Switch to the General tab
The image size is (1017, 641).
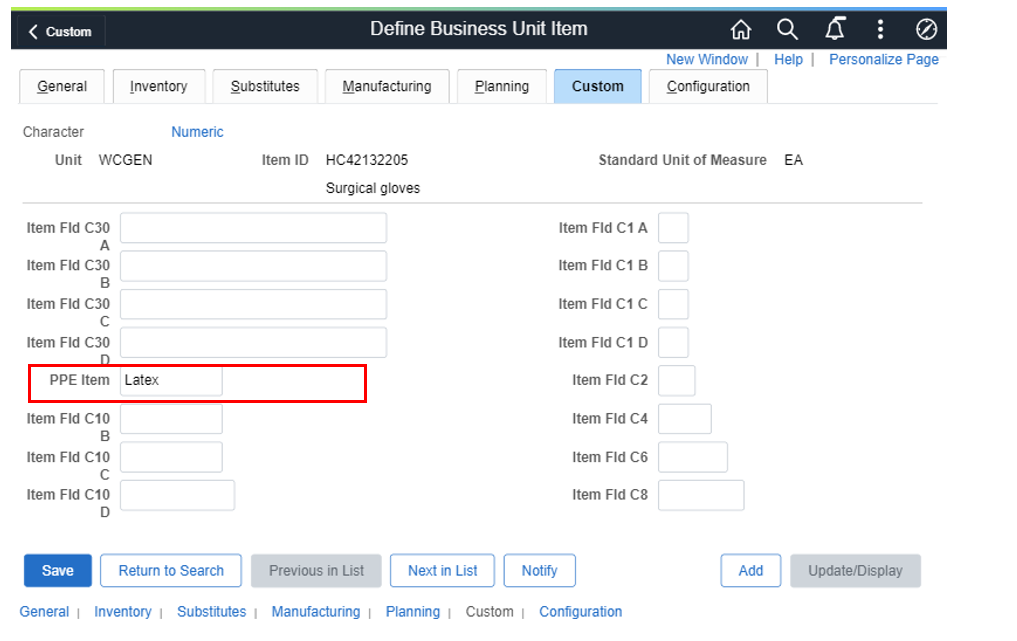tap(62, 86)
